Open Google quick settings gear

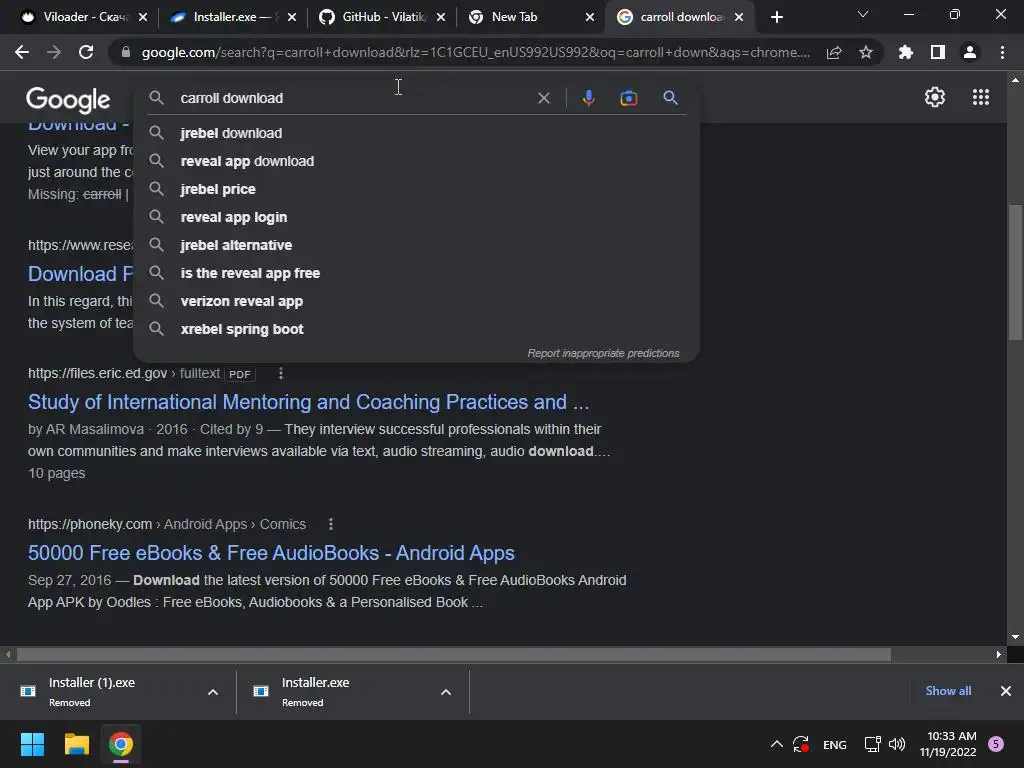point(935,97)
